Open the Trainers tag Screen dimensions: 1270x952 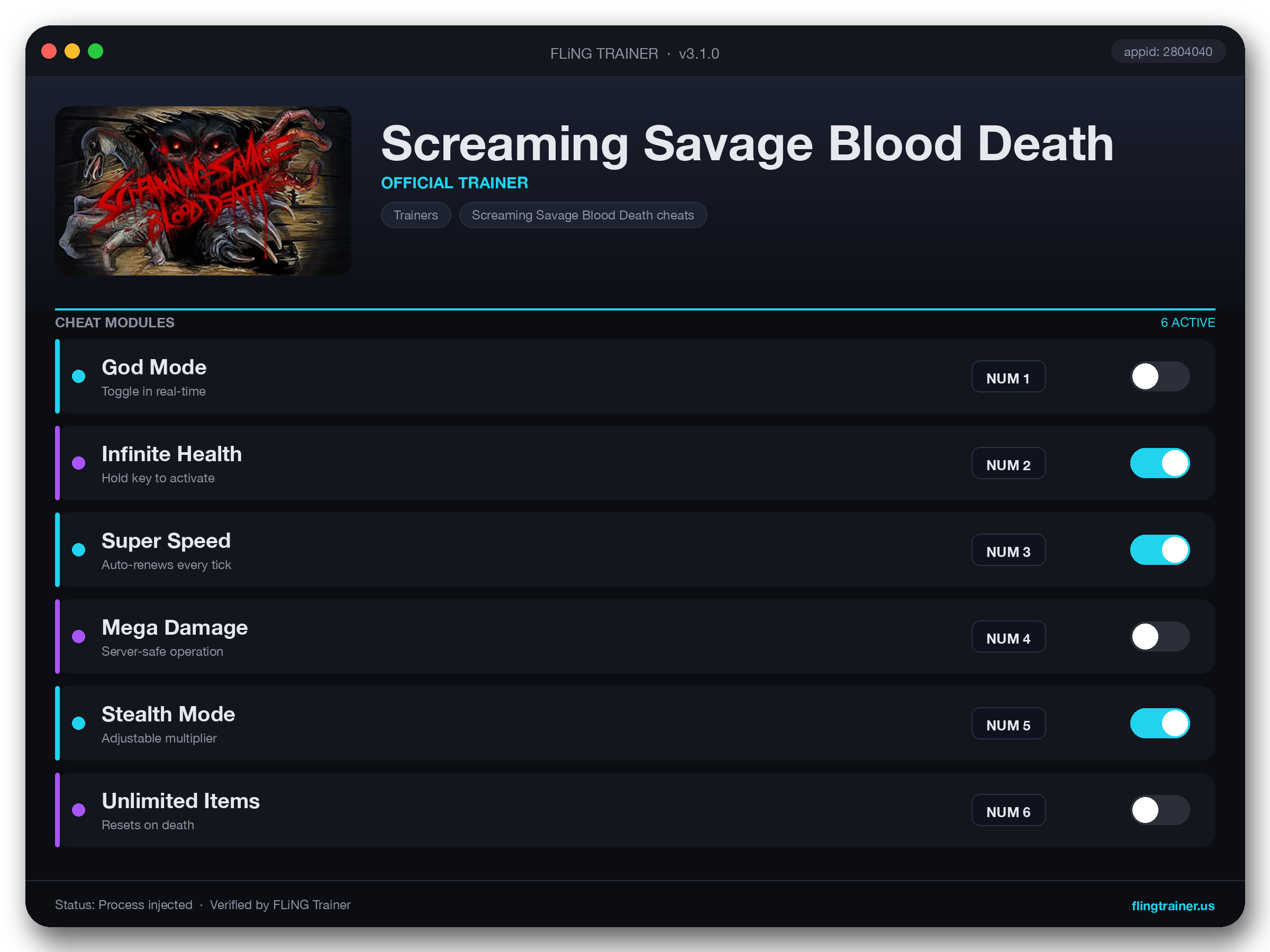coord(416,215)
